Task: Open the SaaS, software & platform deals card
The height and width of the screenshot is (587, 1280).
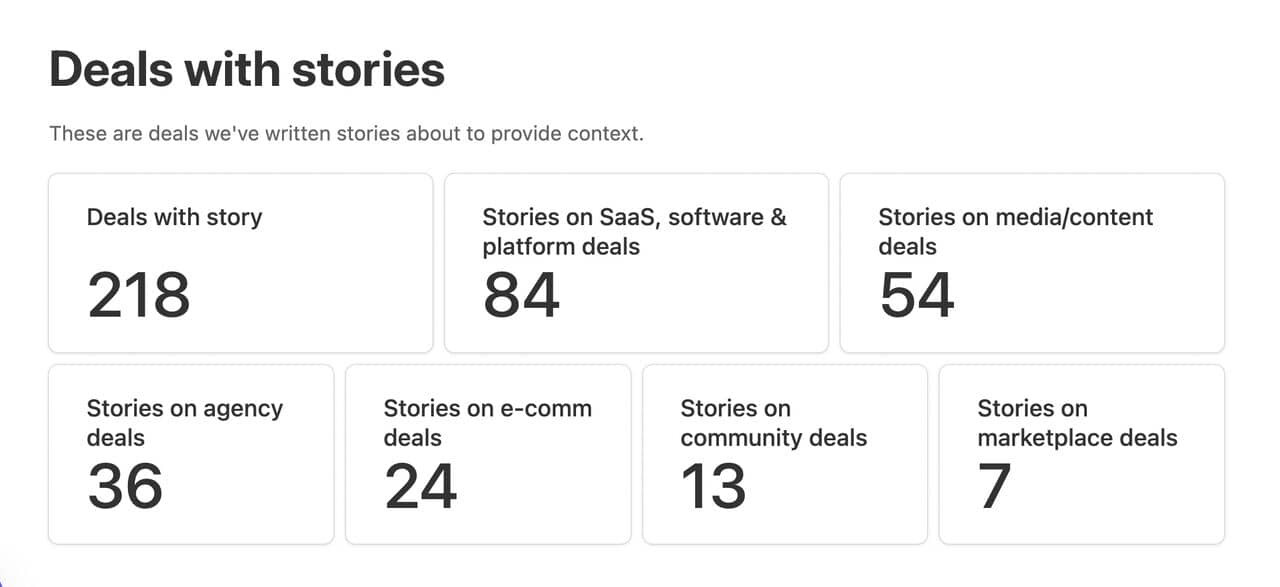Action: [x=636, y=263]
